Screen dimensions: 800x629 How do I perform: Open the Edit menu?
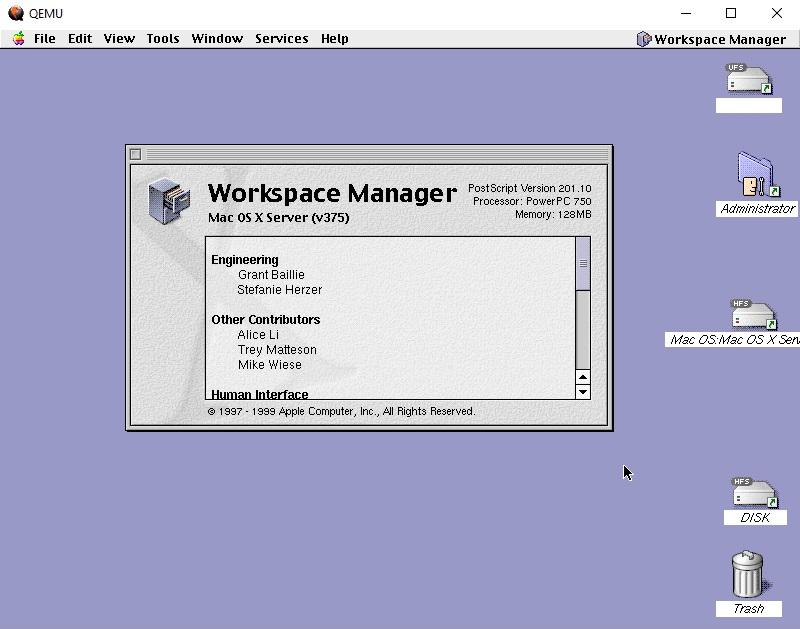80,39
